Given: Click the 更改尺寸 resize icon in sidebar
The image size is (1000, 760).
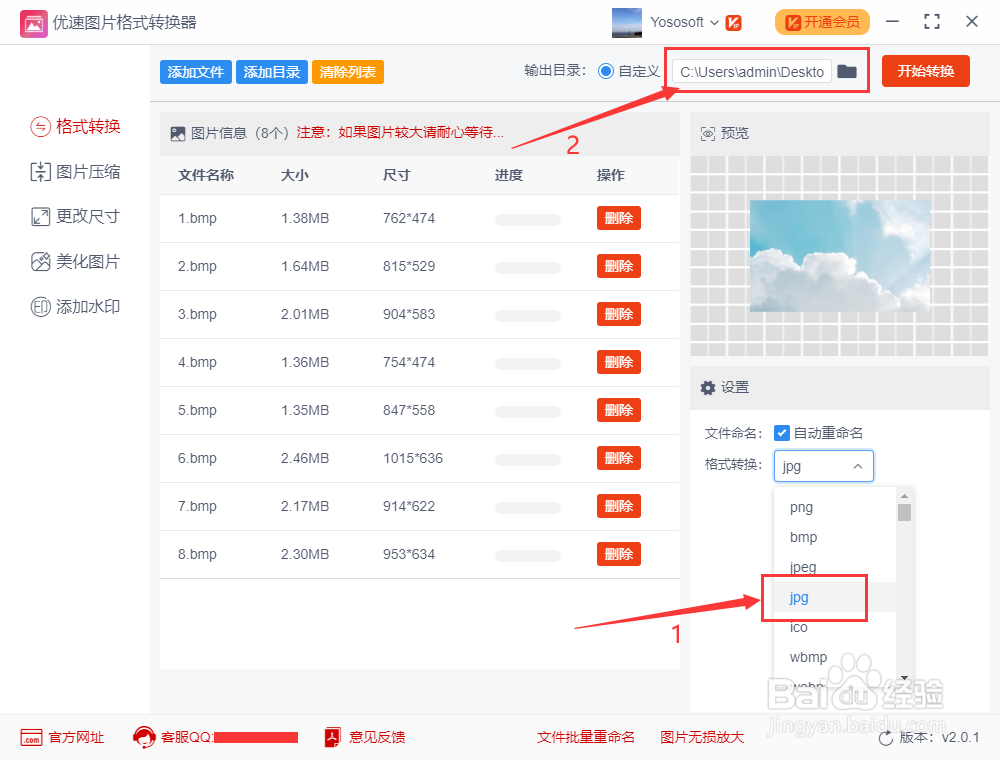Looking at the screenshot, I should [40, 217].
